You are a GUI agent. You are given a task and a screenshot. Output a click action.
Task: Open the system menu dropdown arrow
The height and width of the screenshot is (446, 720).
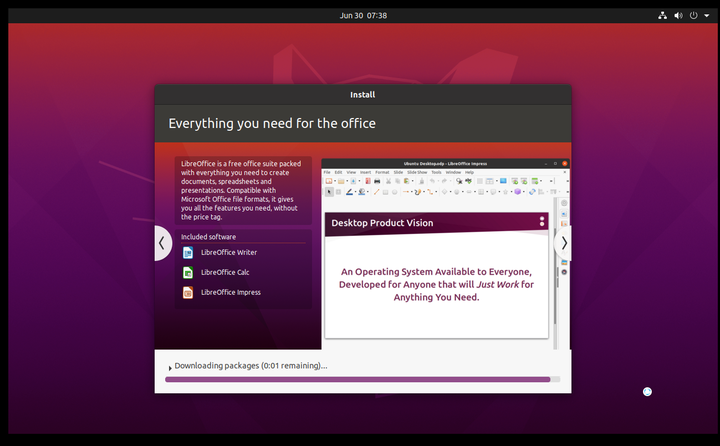click(x=707, y=16)
